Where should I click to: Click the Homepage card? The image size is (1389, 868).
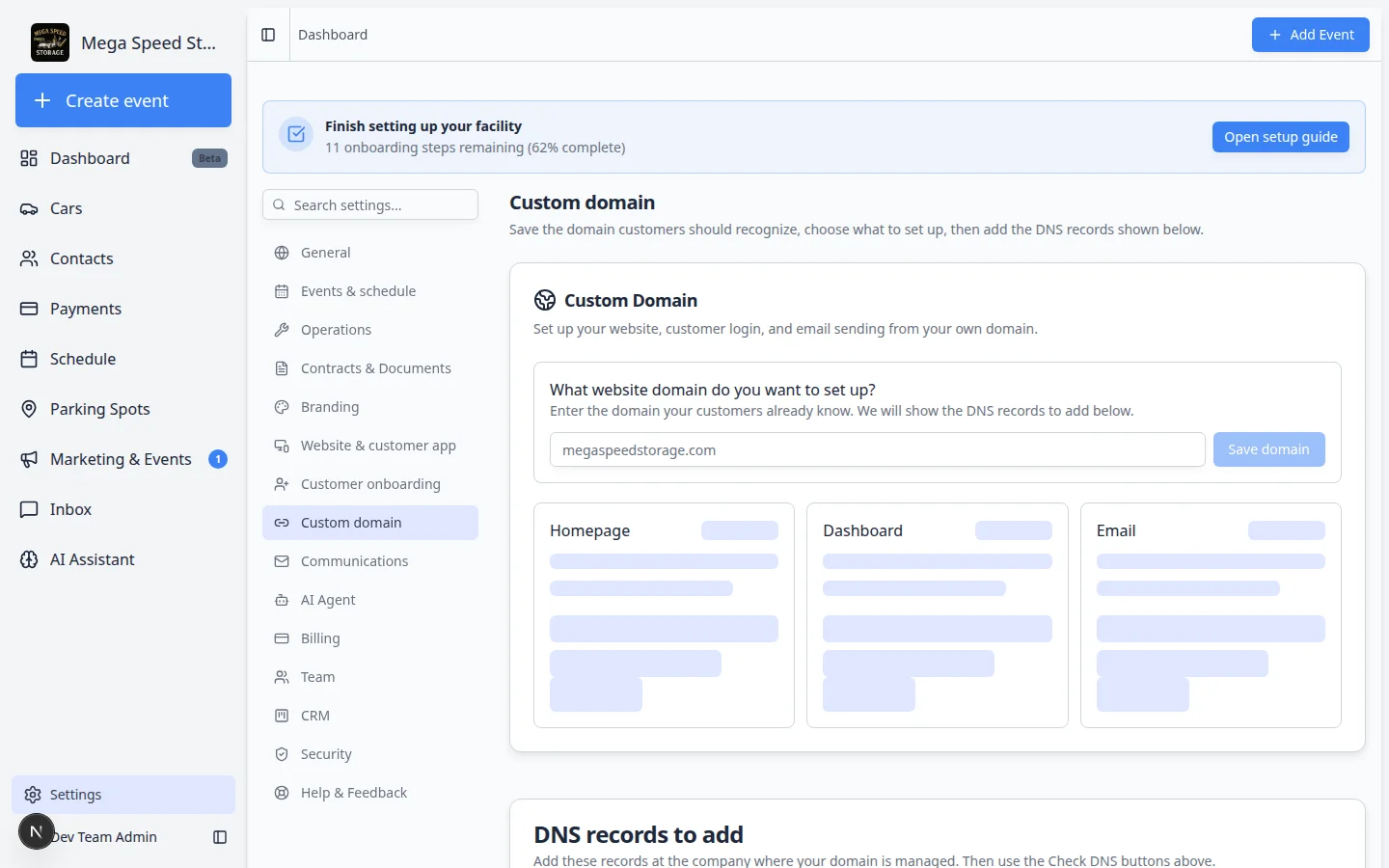[x=664, y=615]
